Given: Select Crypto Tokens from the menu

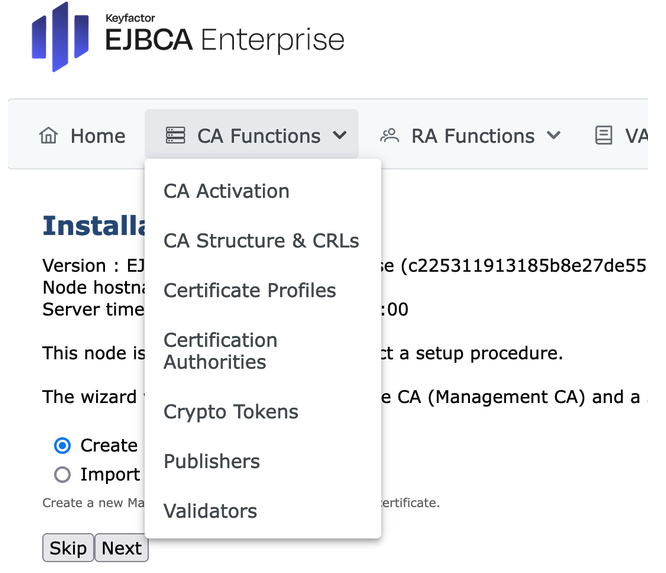Looking at the screenshot, I should (230, 412).
